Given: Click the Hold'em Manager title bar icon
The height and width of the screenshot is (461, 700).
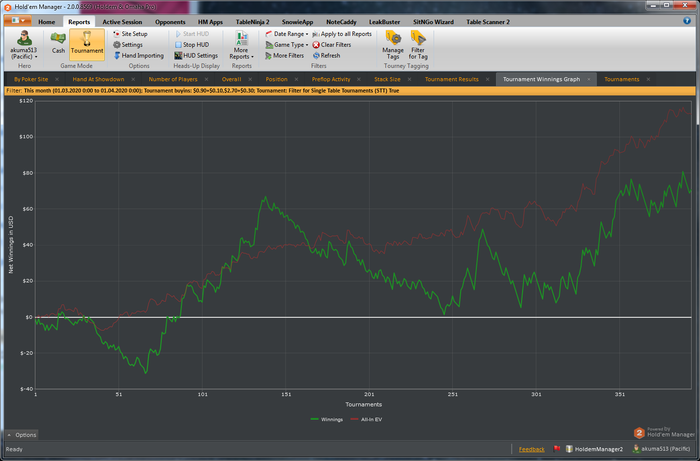Looking at the screenshot, I should tap(8, 7).
